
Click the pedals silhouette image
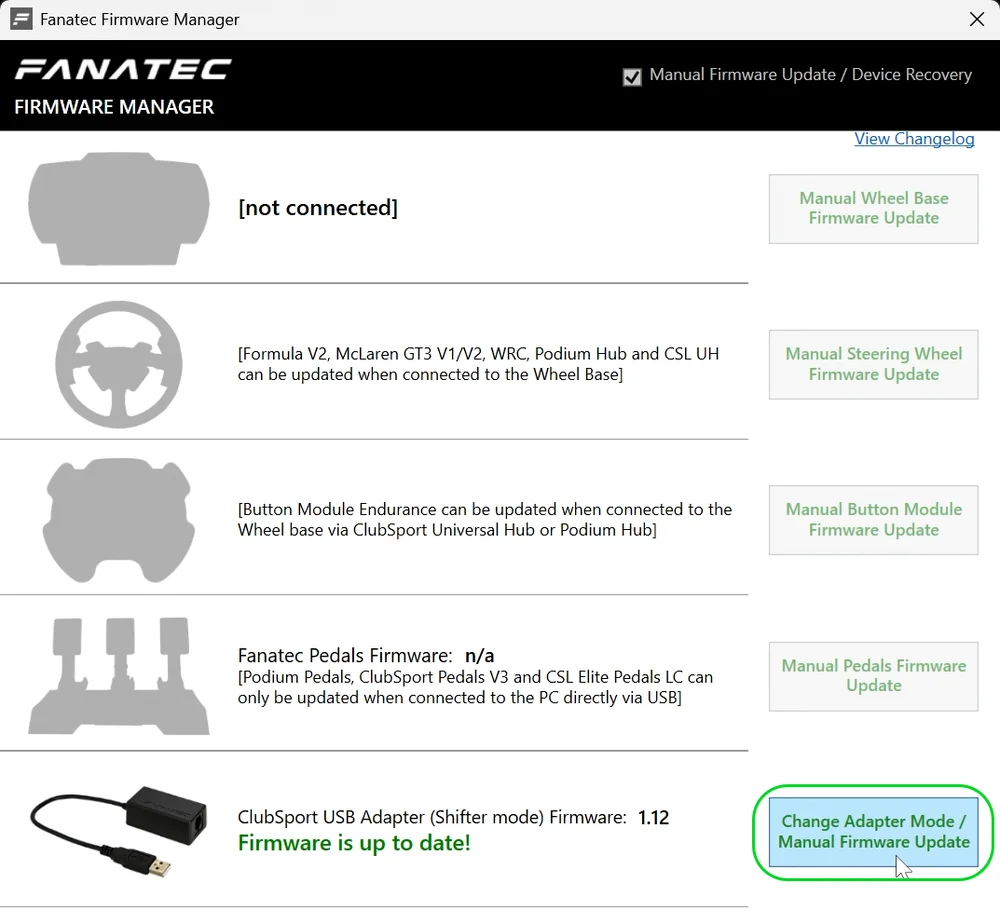(119, 675)
